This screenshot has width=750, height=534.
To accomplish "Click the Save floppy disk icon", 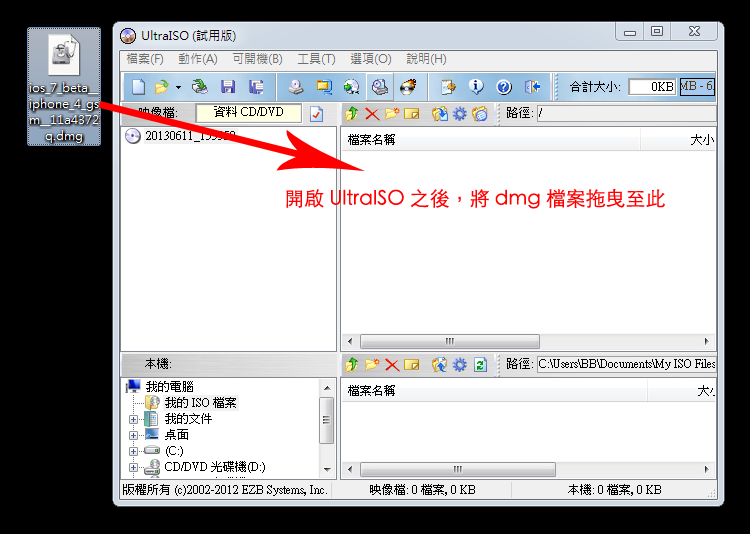I will (228, 87).
